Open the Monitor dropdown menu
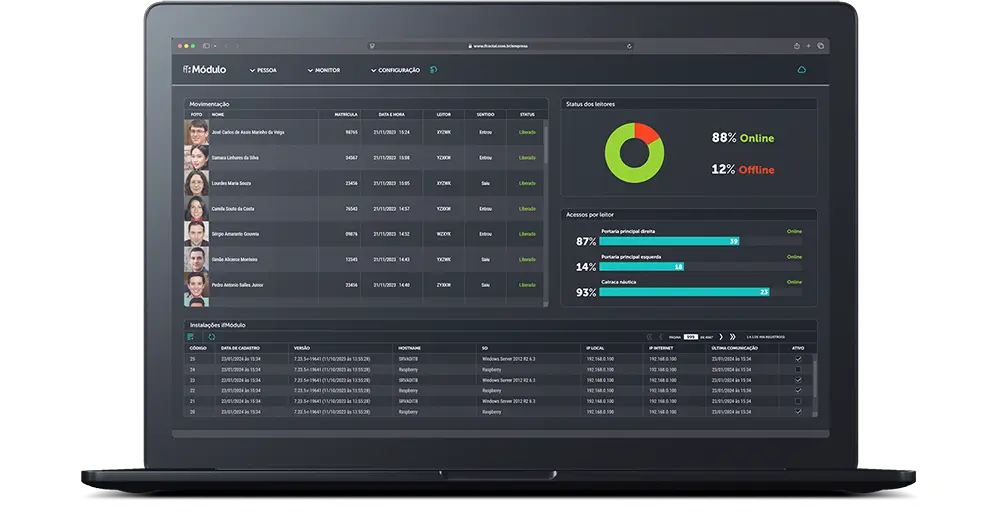This screenshot has width=1000, height=525. coord(324,71)
